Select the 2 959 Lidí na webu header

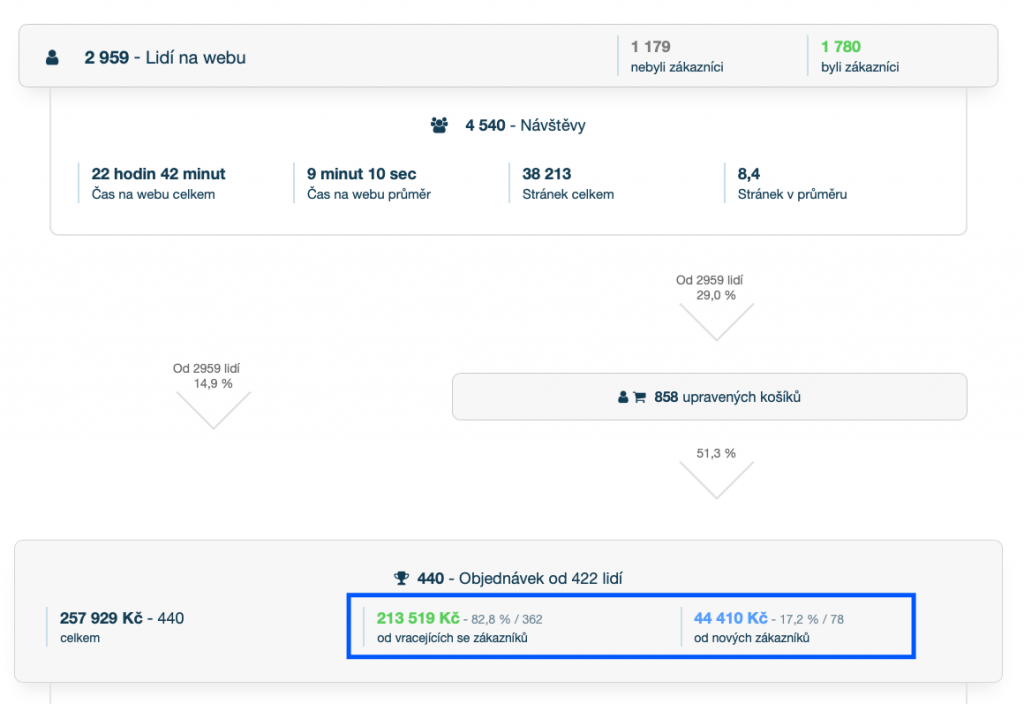165,58
